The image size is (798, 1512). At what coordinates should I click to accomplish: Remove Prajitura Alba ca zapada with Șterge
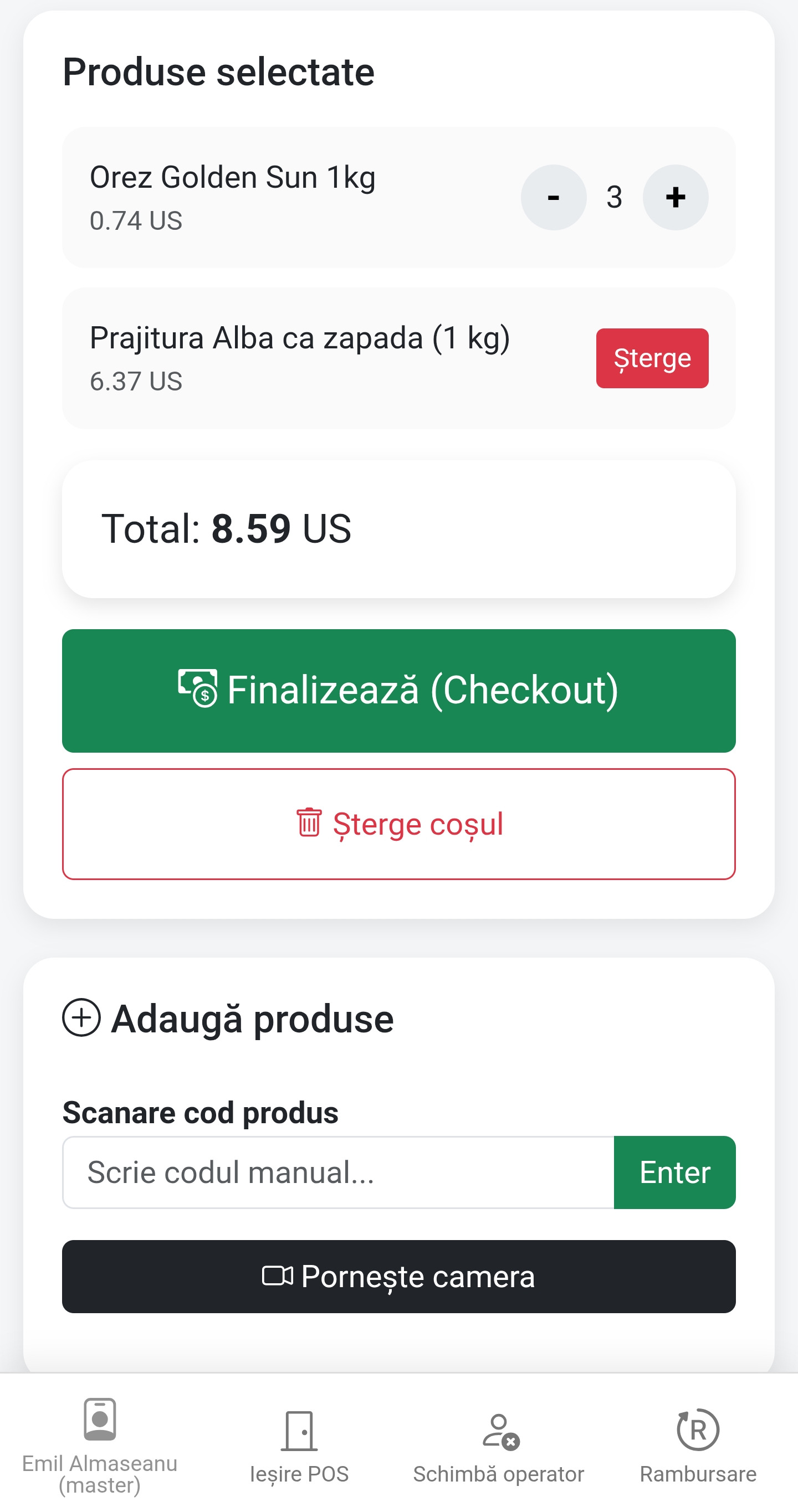[652, 358]
